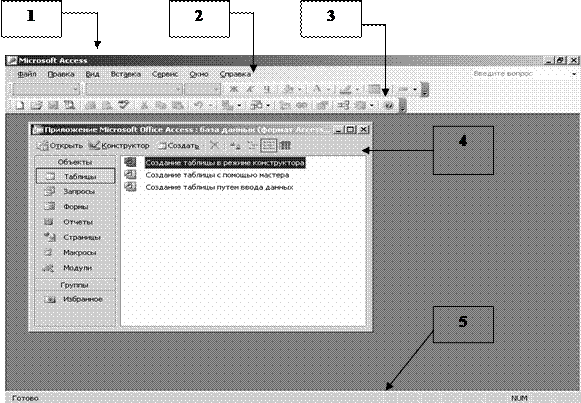
Task: Select Создание таблицы путем ввода данных
Action: [219, 187]
